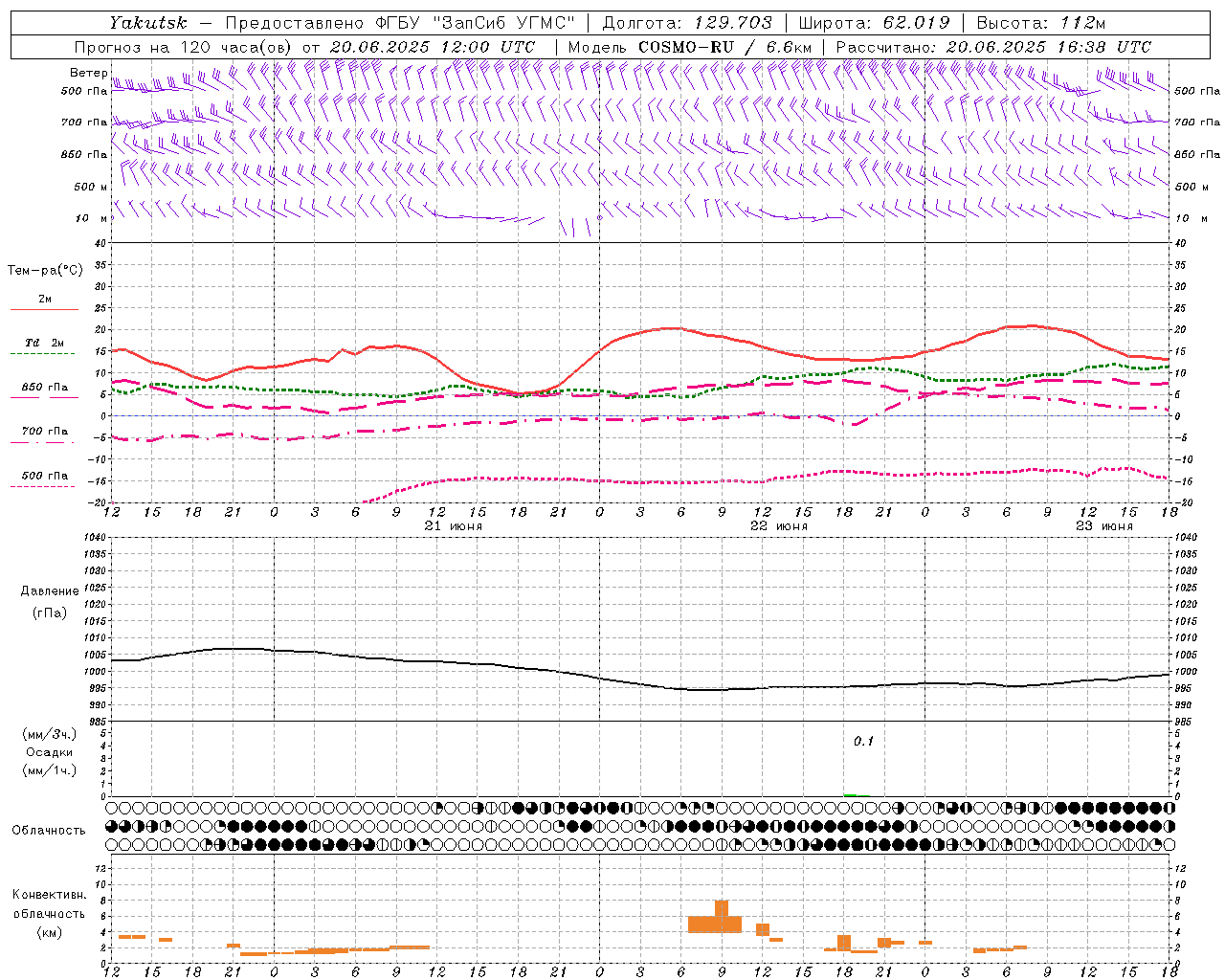Click the small green precipitation bar

tap(850, 794)
